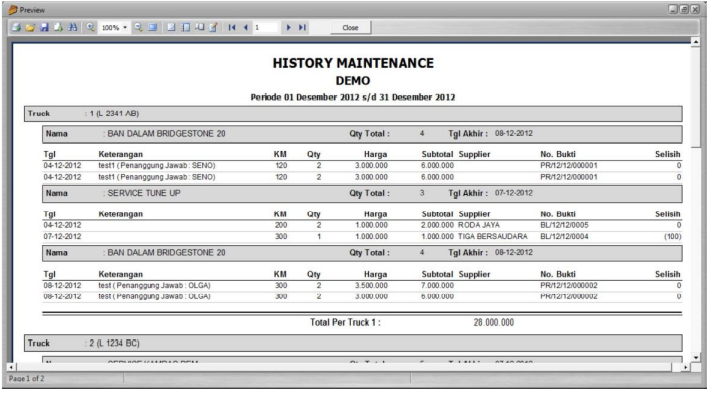Click supplier RODA JAYA cell

click(479, 225)
